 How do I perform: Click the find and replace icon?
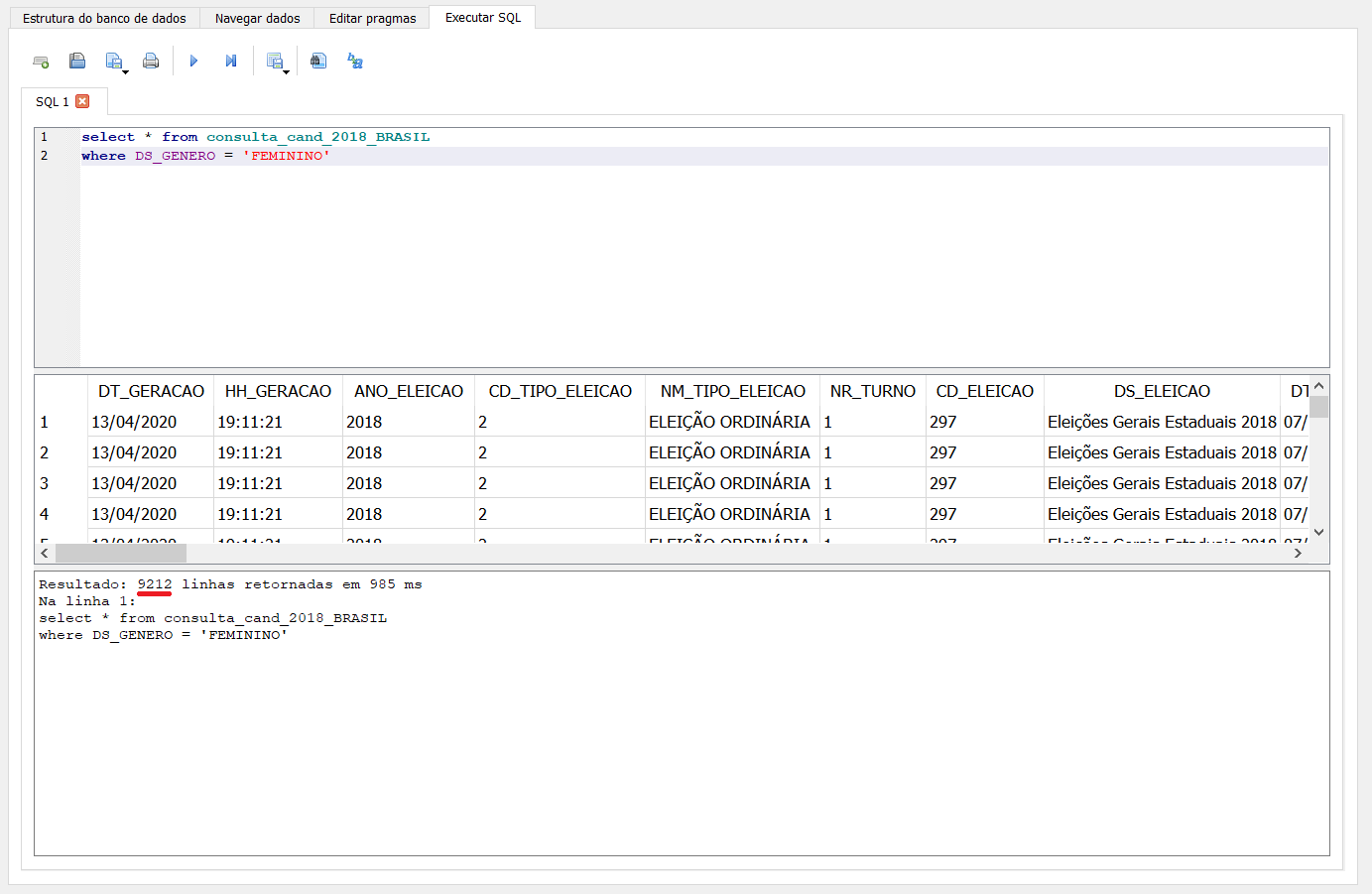tap(355, 62)
